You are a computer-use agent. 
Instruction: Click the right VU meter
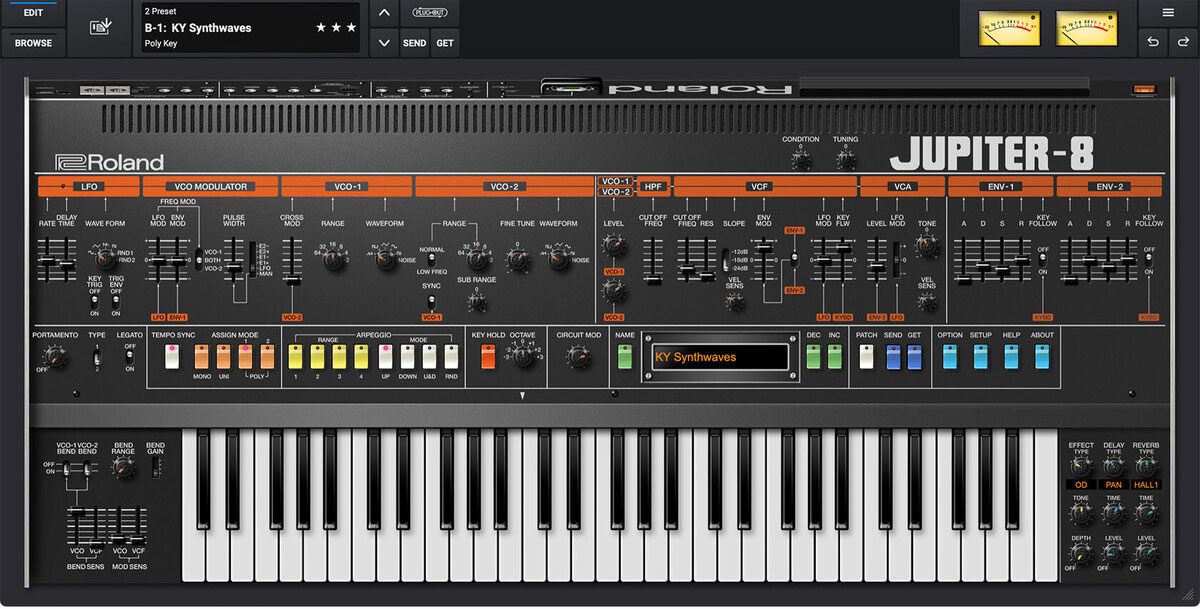[1087, 28]
